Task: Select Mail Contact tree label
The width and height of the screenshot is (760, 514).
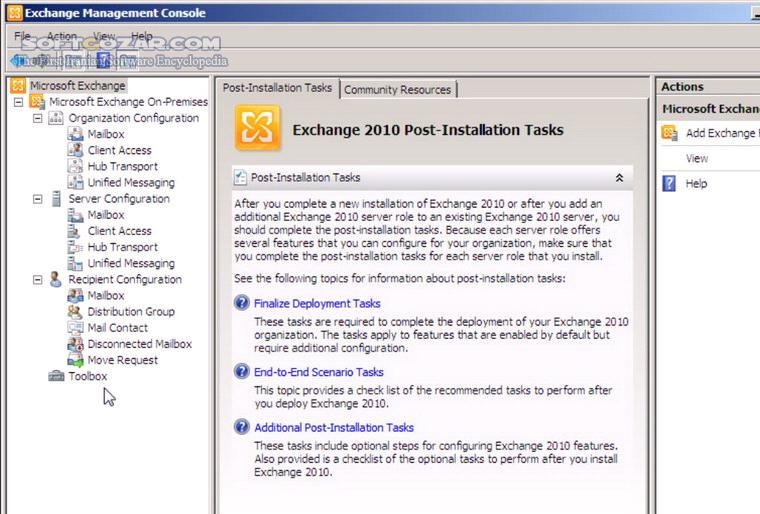Action: (117, 328)
